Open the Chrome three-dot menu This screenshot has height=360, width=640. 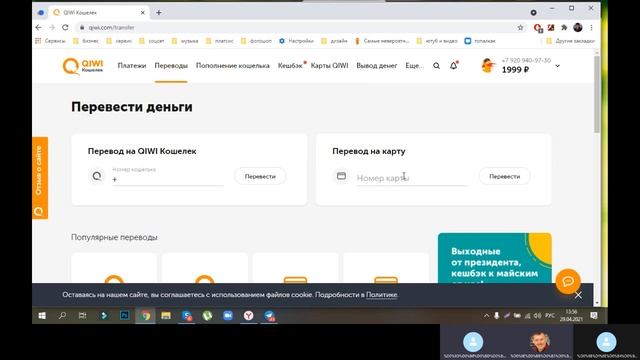591,27
